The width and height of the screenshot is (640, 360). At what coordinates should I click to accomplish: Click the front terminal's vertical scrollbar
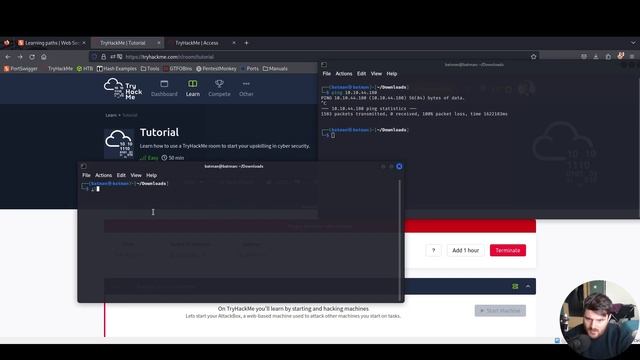coord(400,241)
